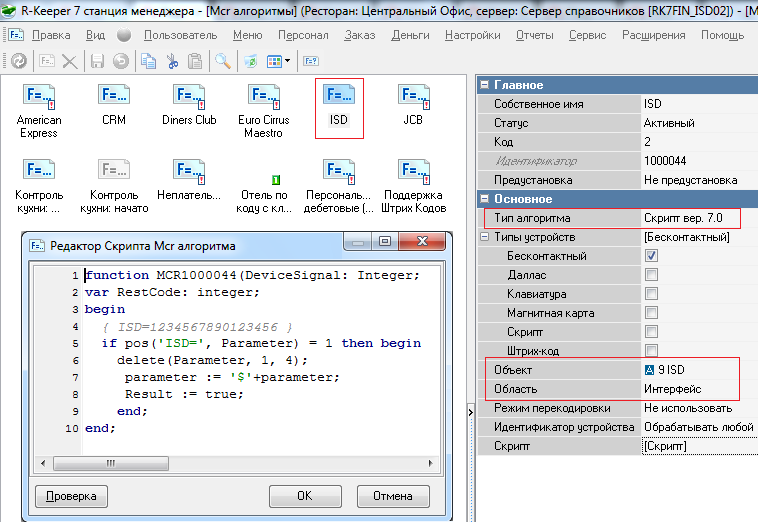Open the view mode dropdown arrow in toolbar

[x=288, y=61]
